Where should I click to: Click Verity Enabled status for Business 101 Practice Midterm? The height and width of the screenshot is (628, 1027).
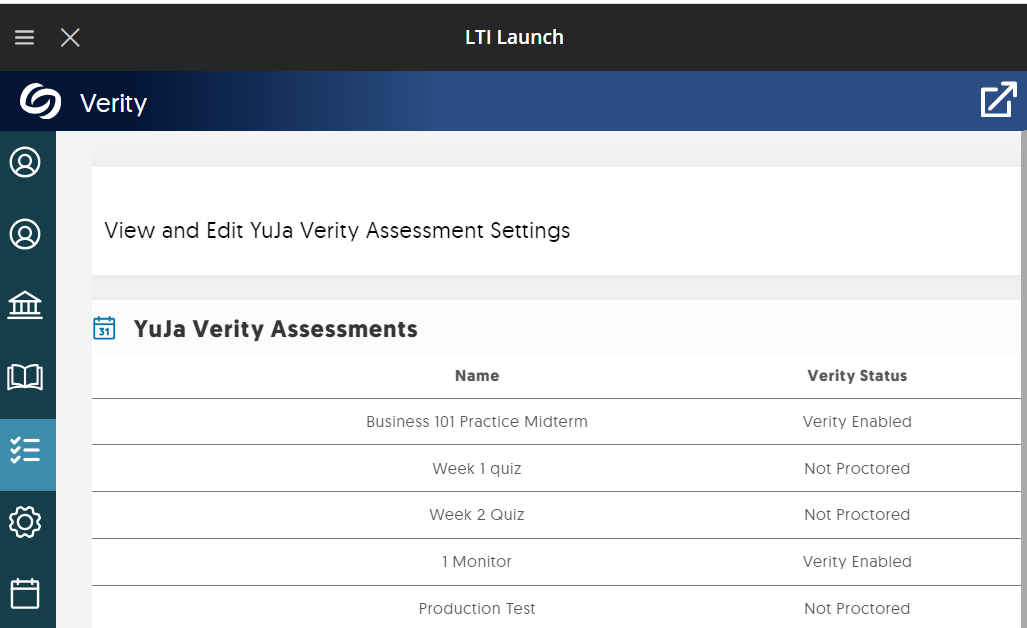coord(857,422)
